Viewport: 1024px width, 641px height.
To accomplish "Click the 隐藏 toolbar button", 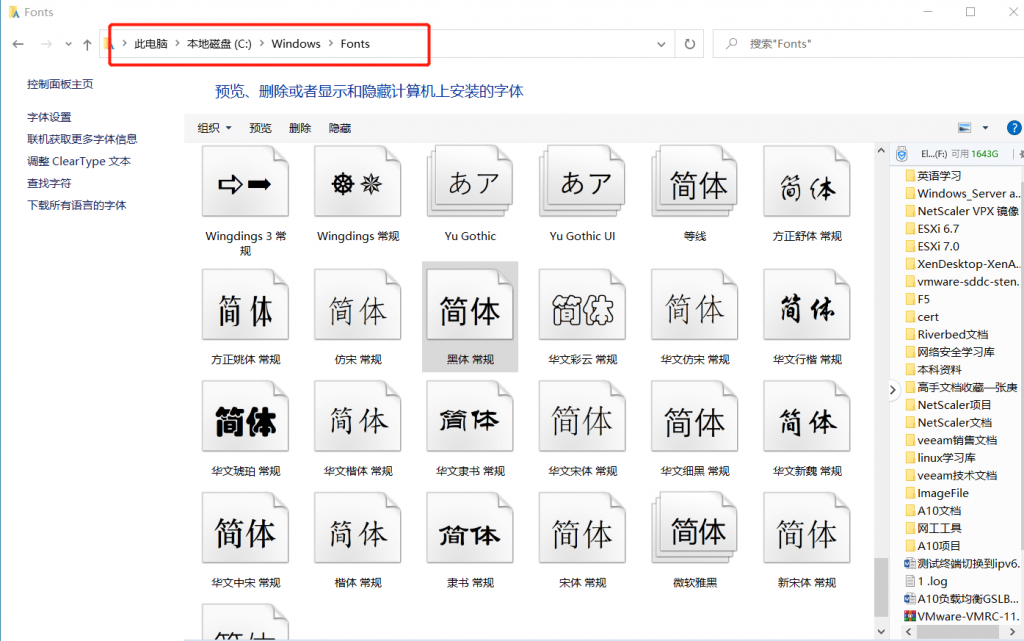I will [x=340, y=128].
